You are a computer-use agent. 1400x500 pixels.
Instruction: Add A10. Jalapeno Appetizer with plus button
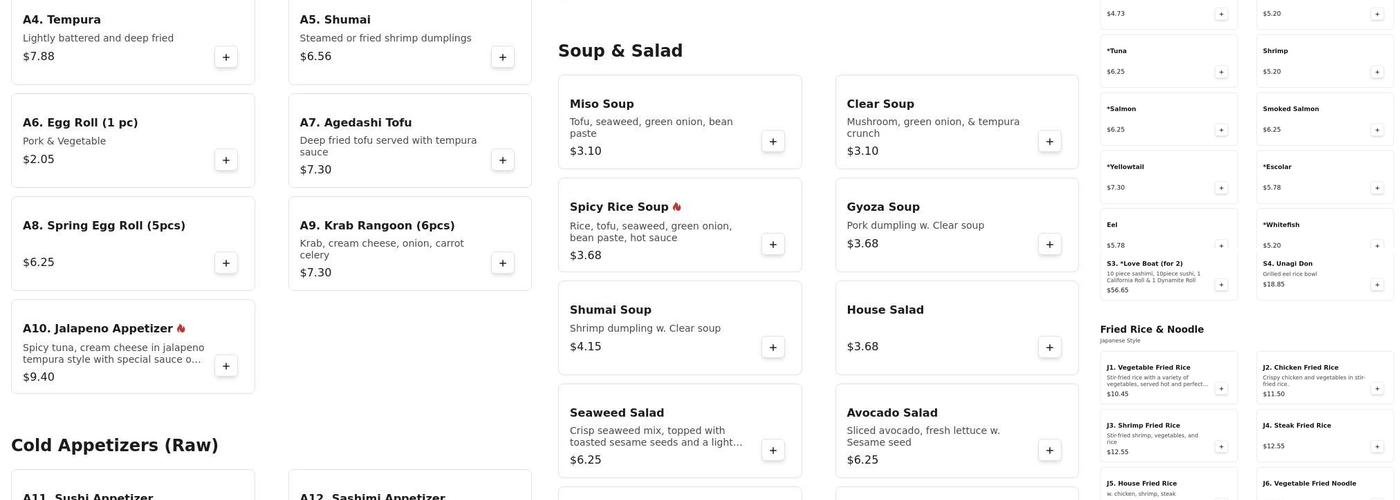tap(226, 366)
